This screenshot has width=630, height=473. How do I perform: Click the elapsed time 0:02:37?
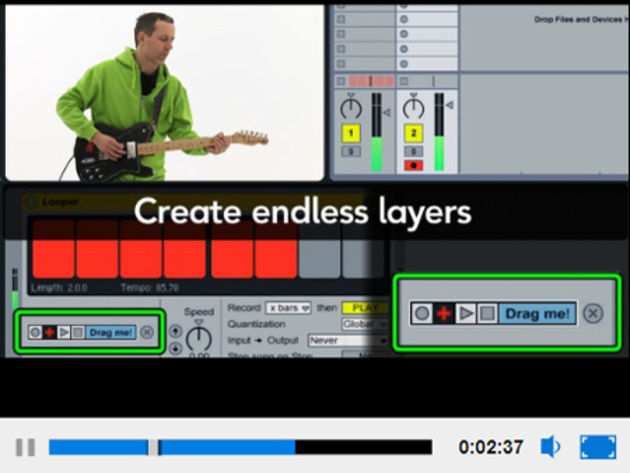491,447
